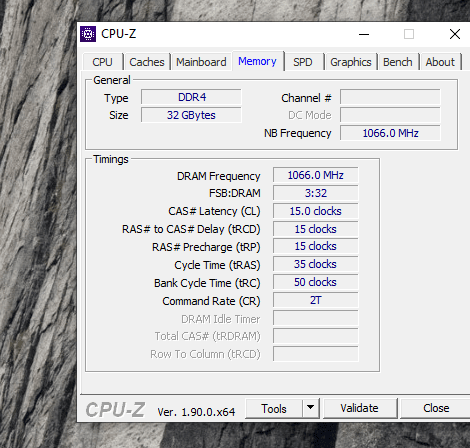
Task: Click the CPU-Z window title text
Action: 119,34
